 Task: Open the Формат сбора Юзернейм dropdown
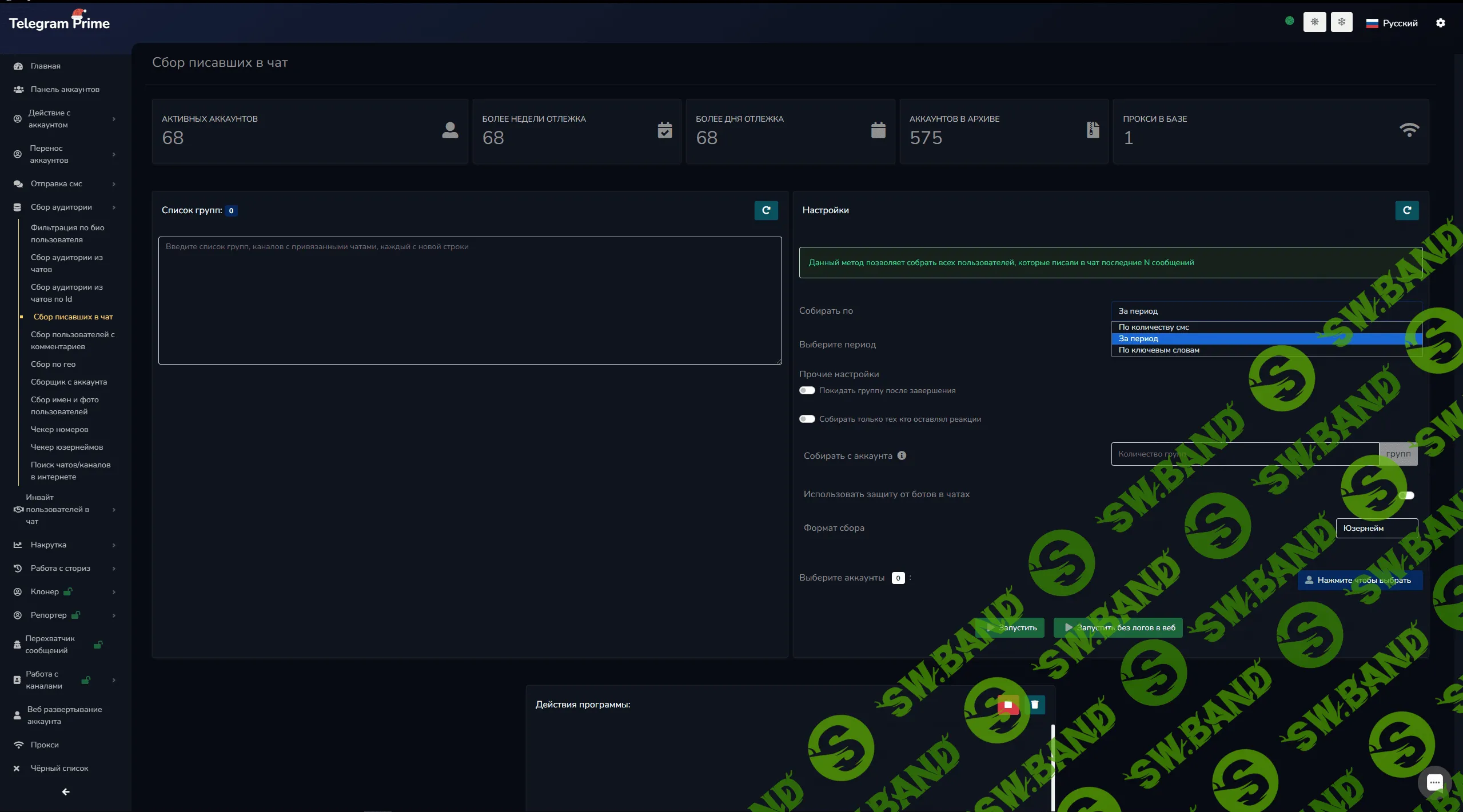[1376, 528]
